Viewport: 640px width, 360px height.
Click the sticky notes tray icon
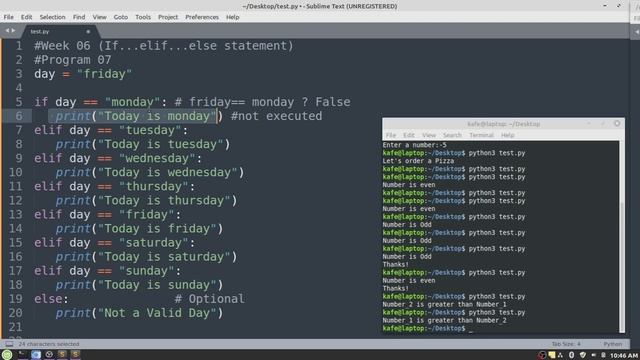click(x=552, y=355)
